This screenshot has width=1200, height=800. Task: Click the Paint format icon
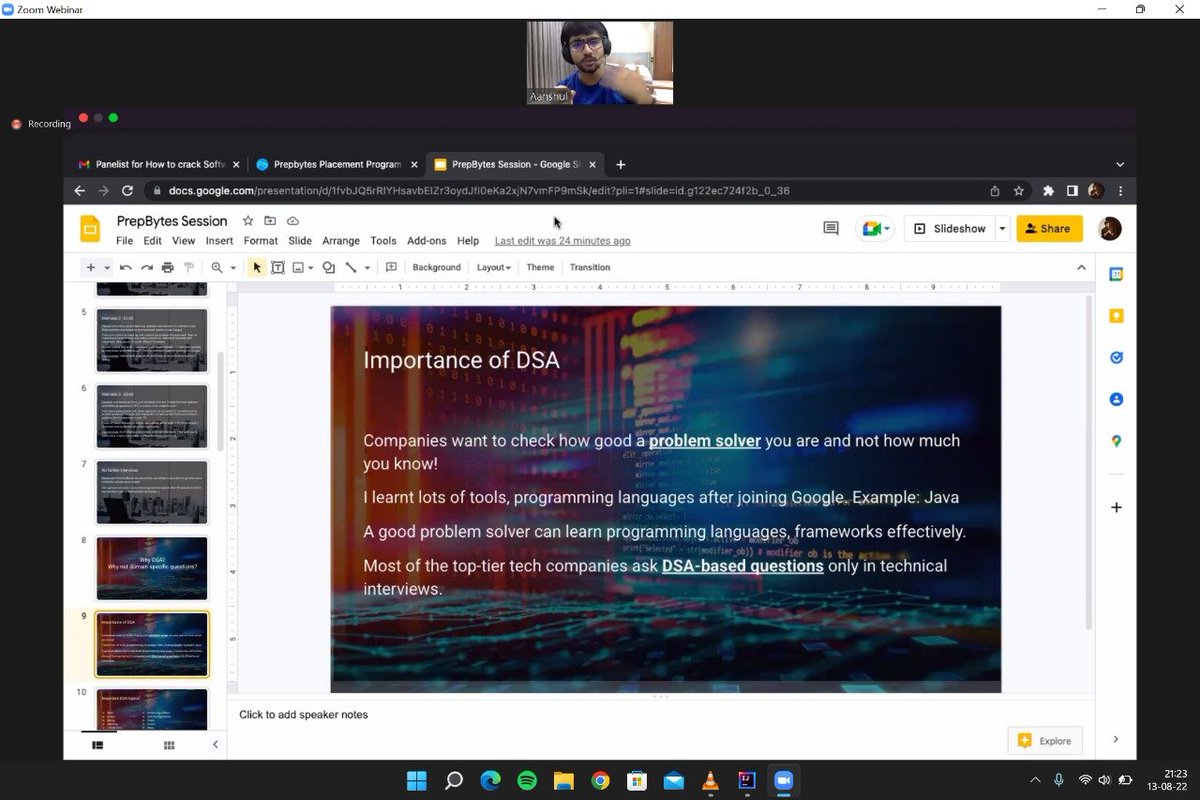189,267
